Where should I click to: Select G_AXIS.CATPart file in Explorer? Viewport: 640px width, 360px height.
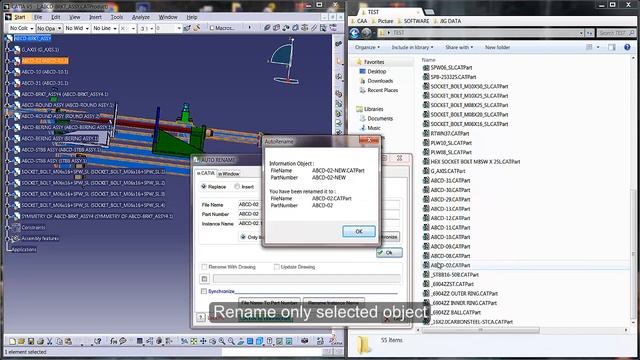point(448,171)
